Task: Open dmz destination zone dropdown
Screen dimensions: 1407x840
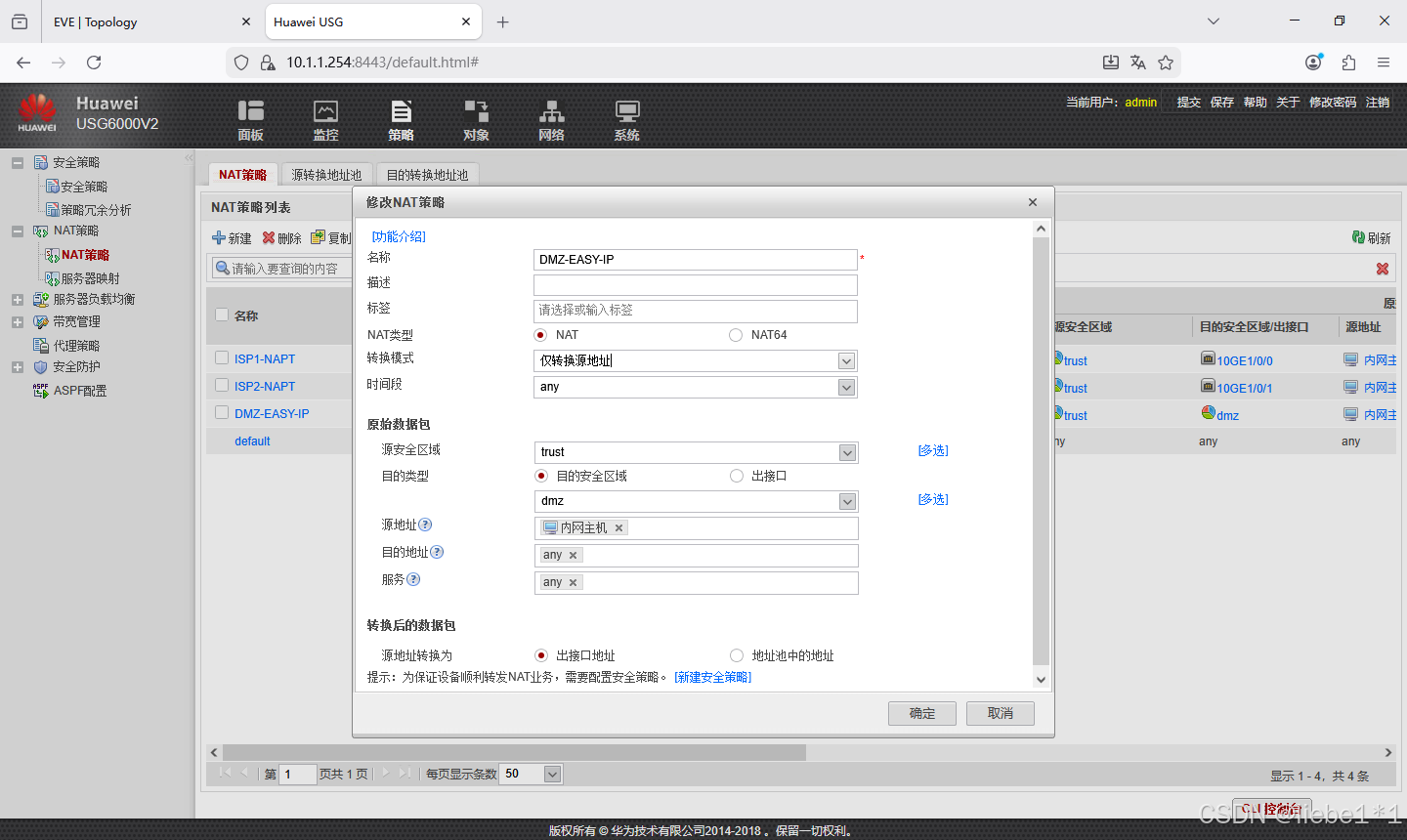Action: coord(847,501)
